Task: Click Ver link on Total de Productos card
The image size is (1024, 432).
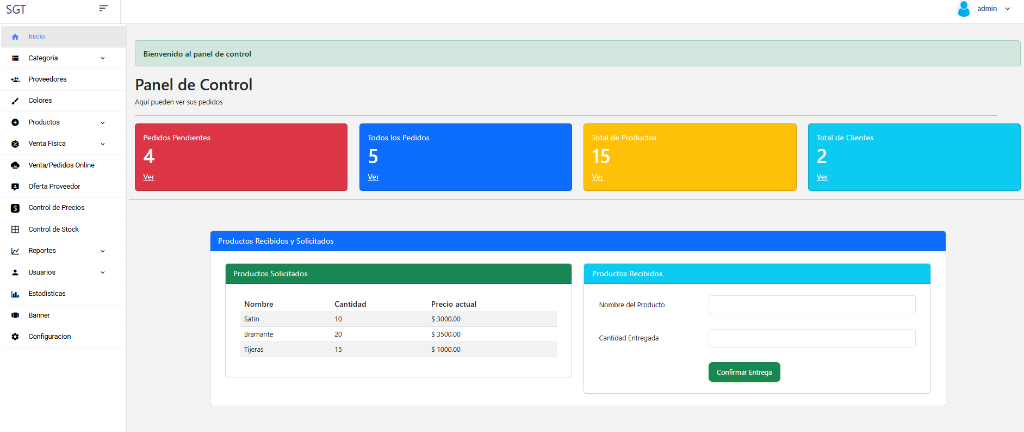Action: pyautogui.click(x=597, y=177)
